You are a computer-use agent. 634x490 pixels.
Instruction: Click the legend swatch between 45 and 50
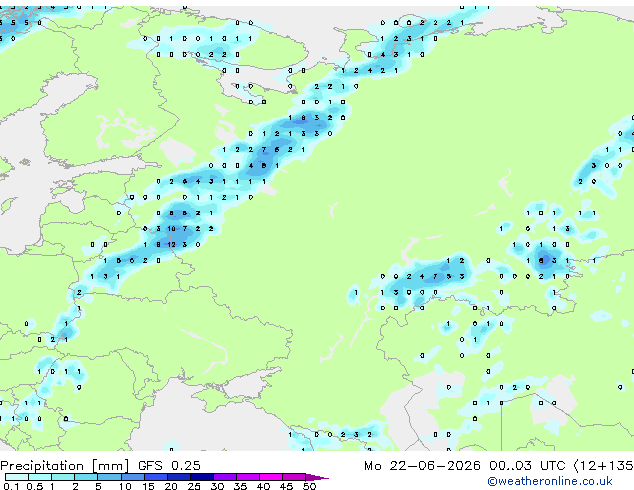click(x=294, y=477)
